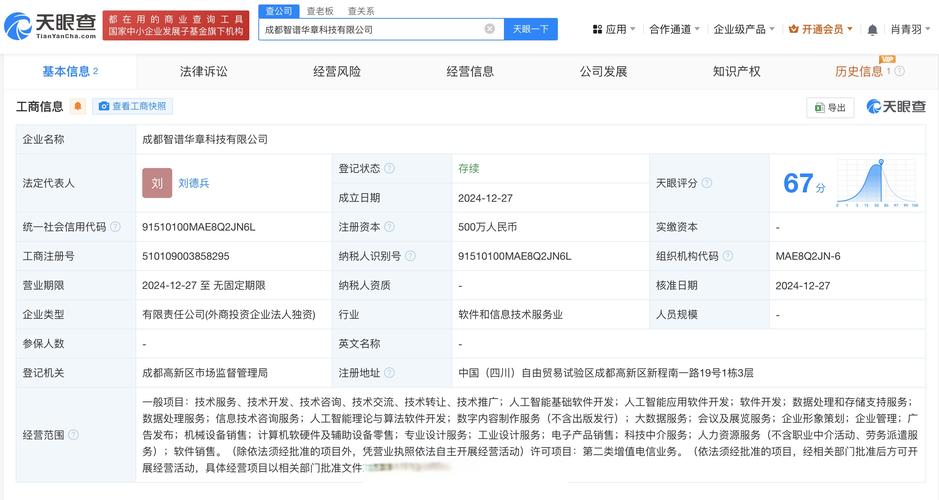Click registration authority 成都高新区市场监督管理局
Viewport: 939px width, 500px height.
click(205, 372)
